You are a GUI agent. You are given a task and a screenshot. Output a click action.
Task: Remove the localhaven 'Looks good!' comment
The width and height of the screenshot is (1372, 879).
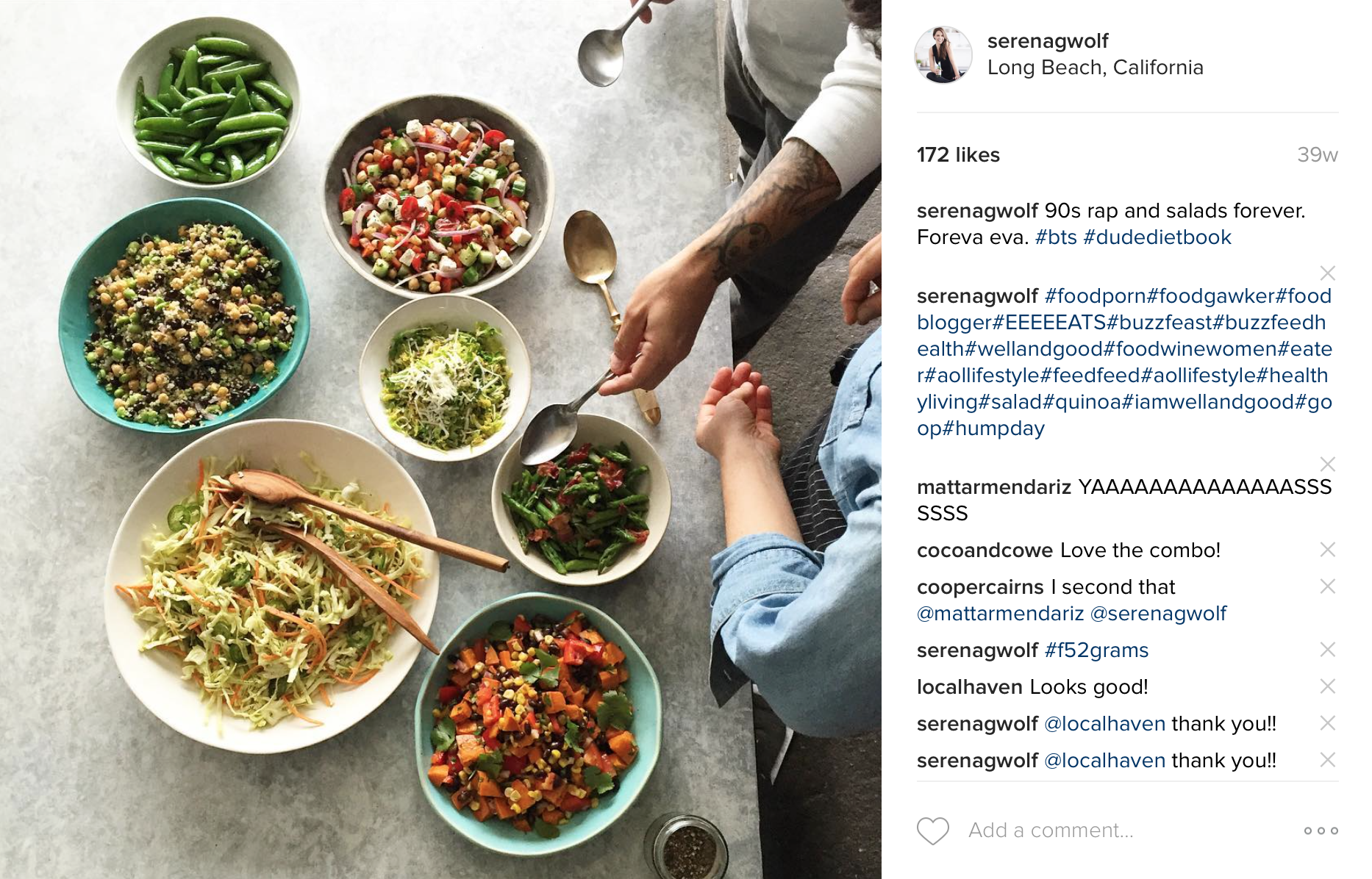(1327, 686)
